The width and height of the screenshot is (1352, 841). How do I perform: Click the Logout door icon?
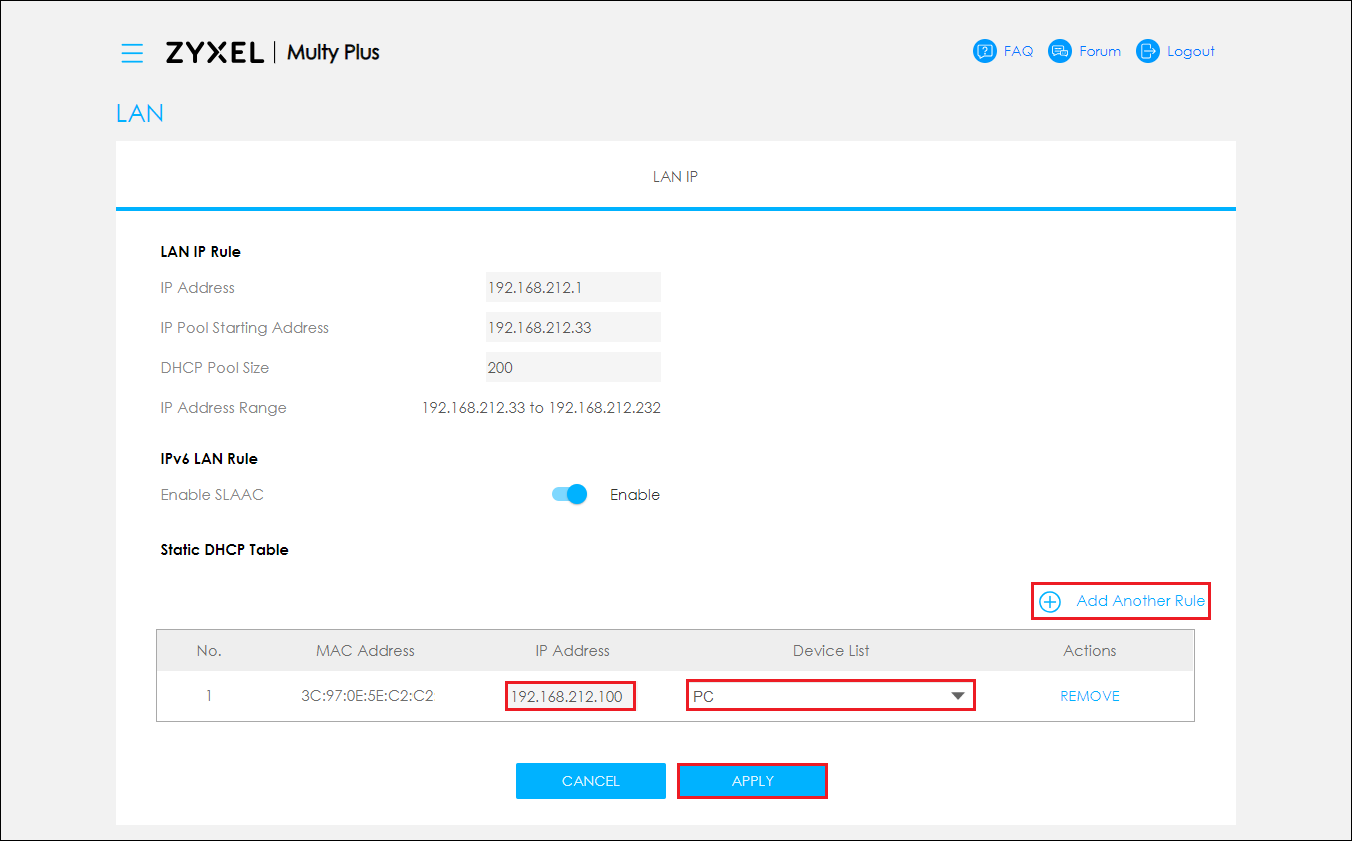1148,51
